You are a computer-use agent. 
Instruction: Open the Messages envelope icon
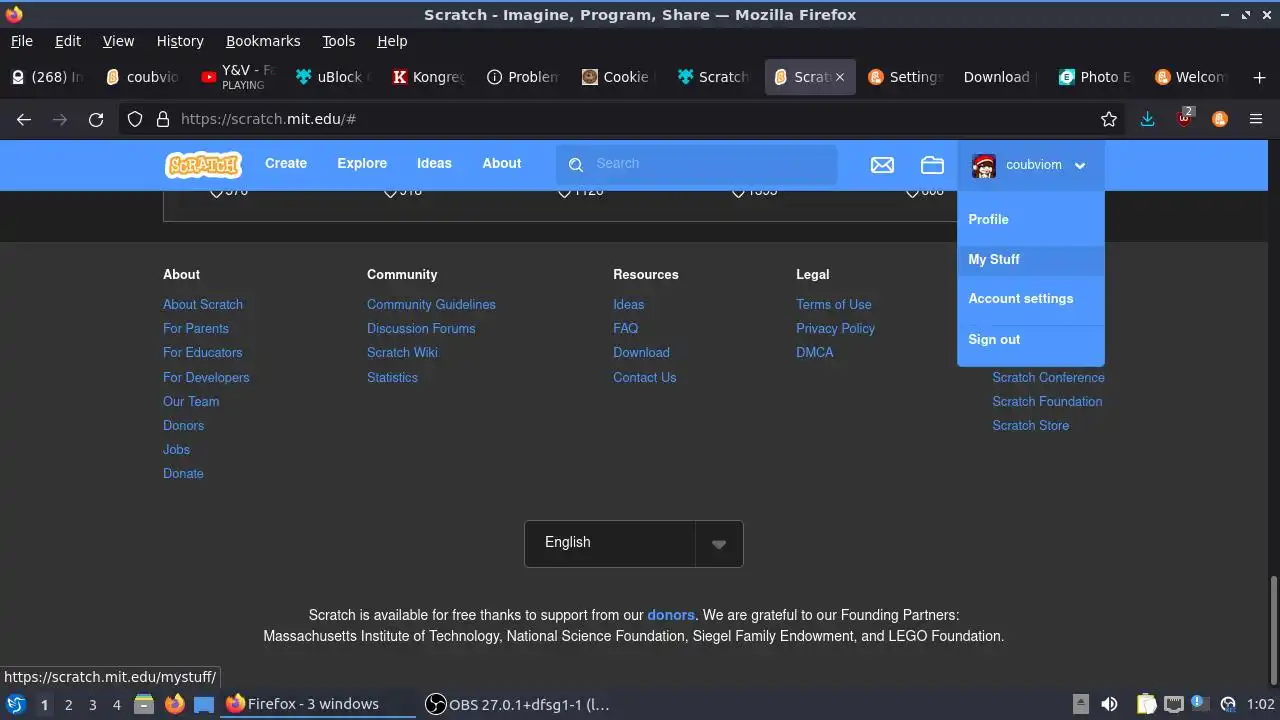click(x=882, y=165)
